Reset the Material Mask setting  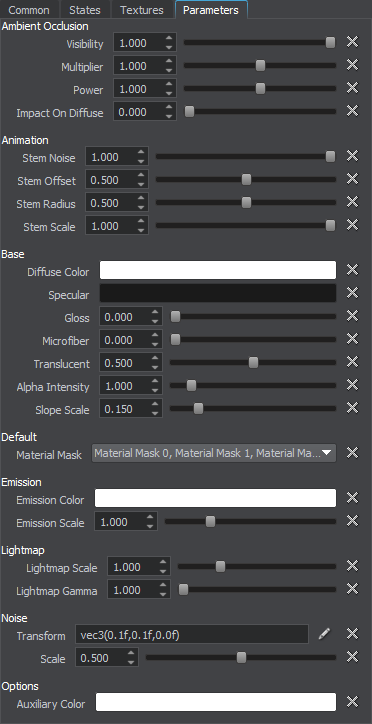coord(352,453)
